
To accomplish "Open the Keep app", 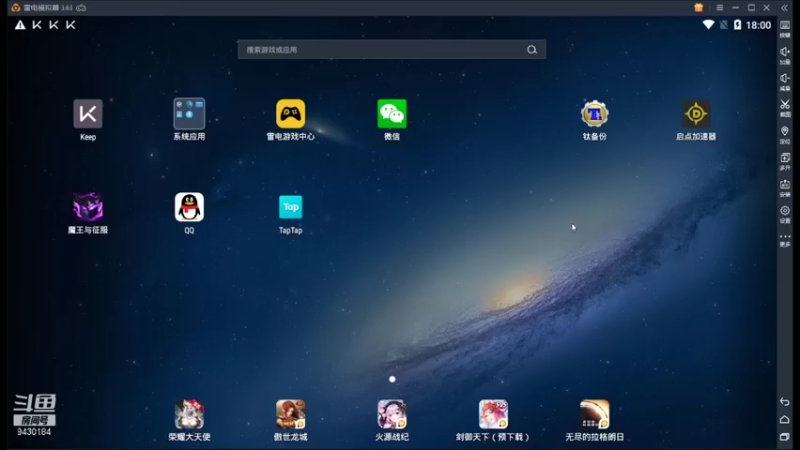I will click(x=88, y=114).
